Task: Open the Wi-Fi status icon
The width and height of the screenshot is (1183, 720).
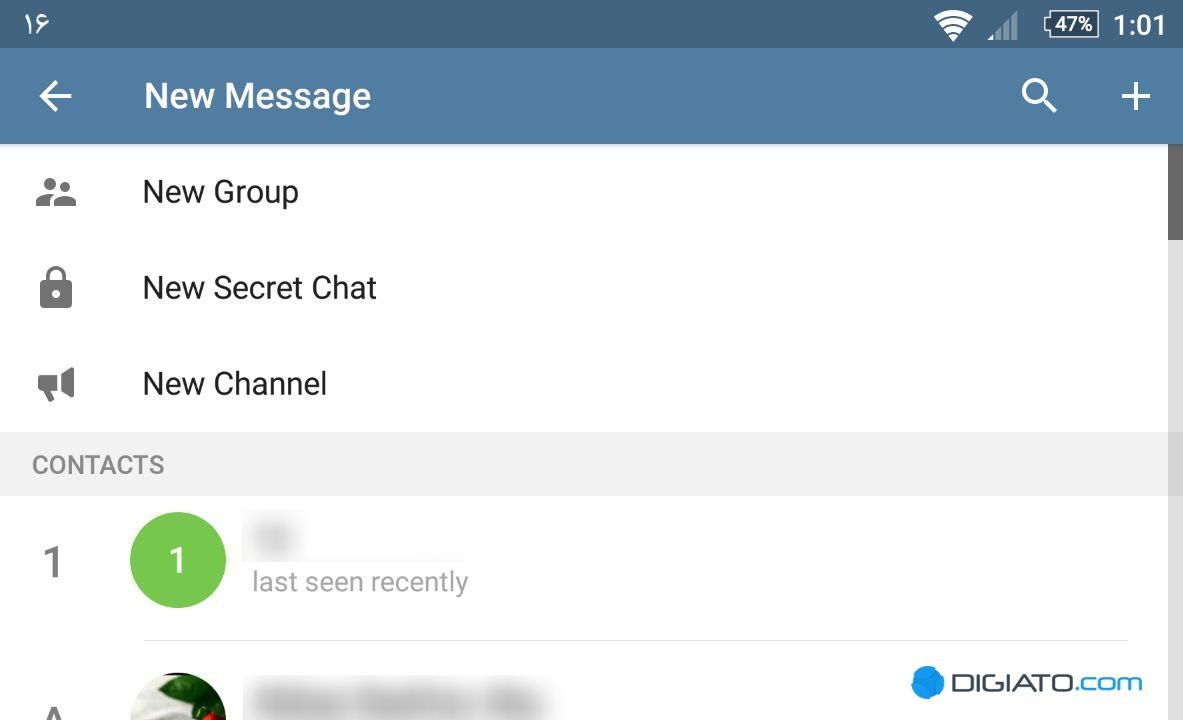Action: pyautogui.click(x=953, y=25)
